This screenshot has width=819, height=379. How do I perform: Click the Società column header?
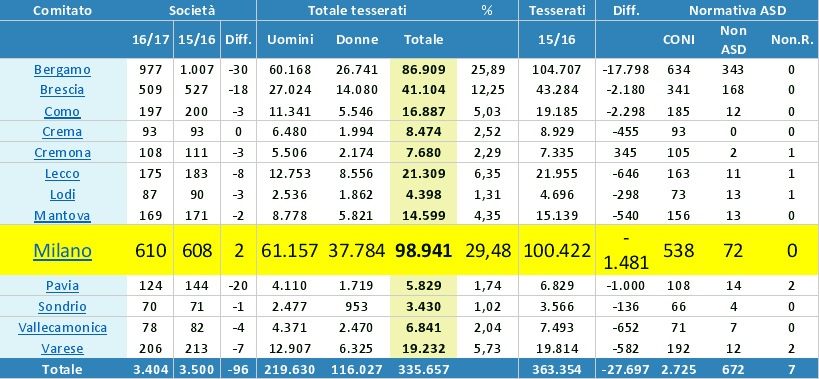(192, 10)
